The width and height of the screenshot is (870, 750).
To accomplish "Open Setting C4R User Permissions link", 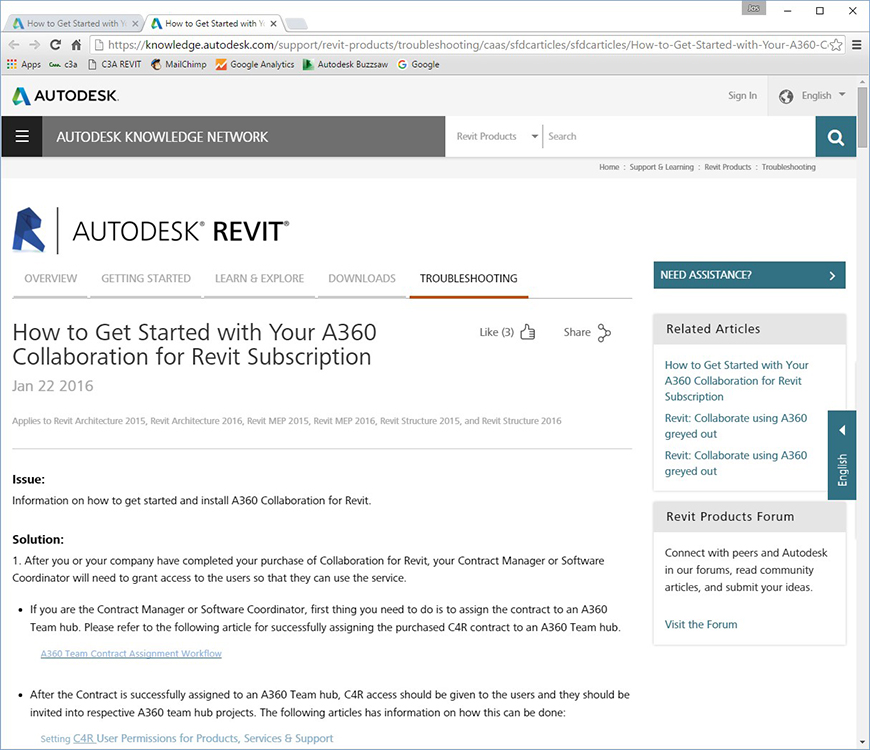I will tap(187, 738).
